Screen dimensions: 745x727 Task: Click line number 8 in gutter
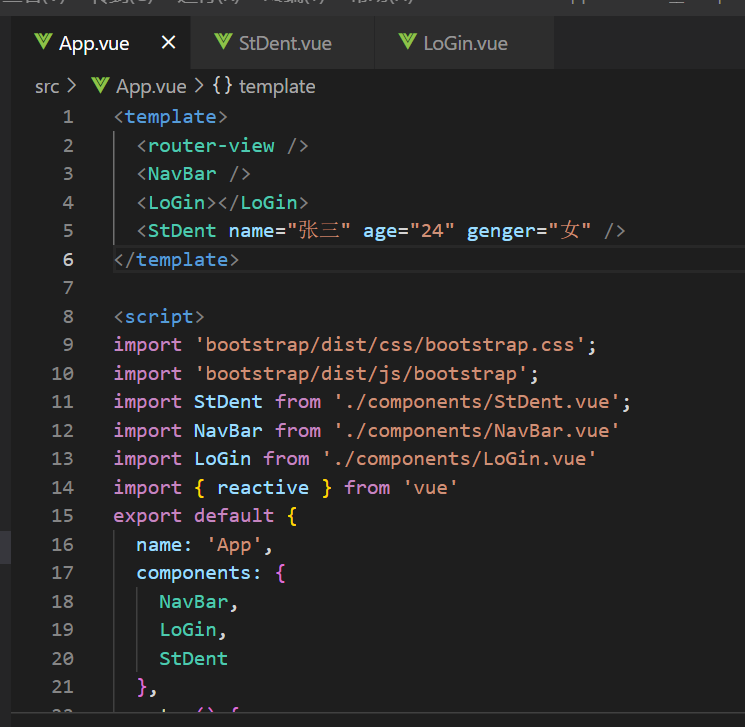click(68, 316)
